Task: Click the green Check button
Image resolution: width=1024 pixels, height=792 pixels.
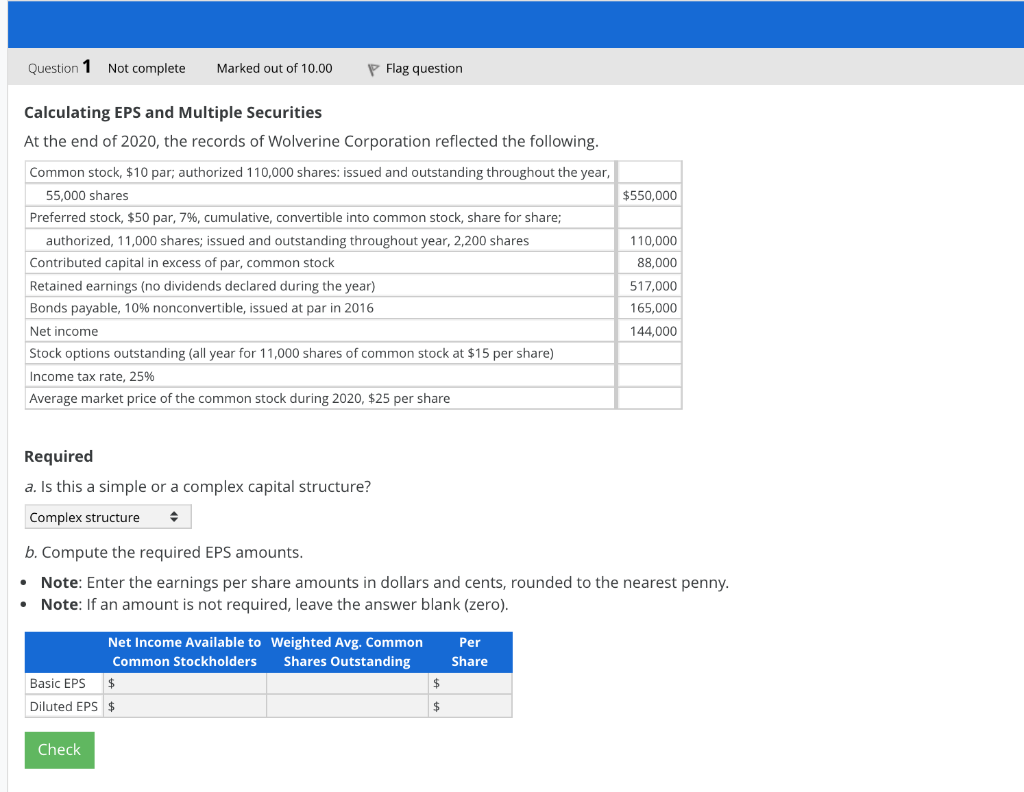Action: (x=58, y=749)
